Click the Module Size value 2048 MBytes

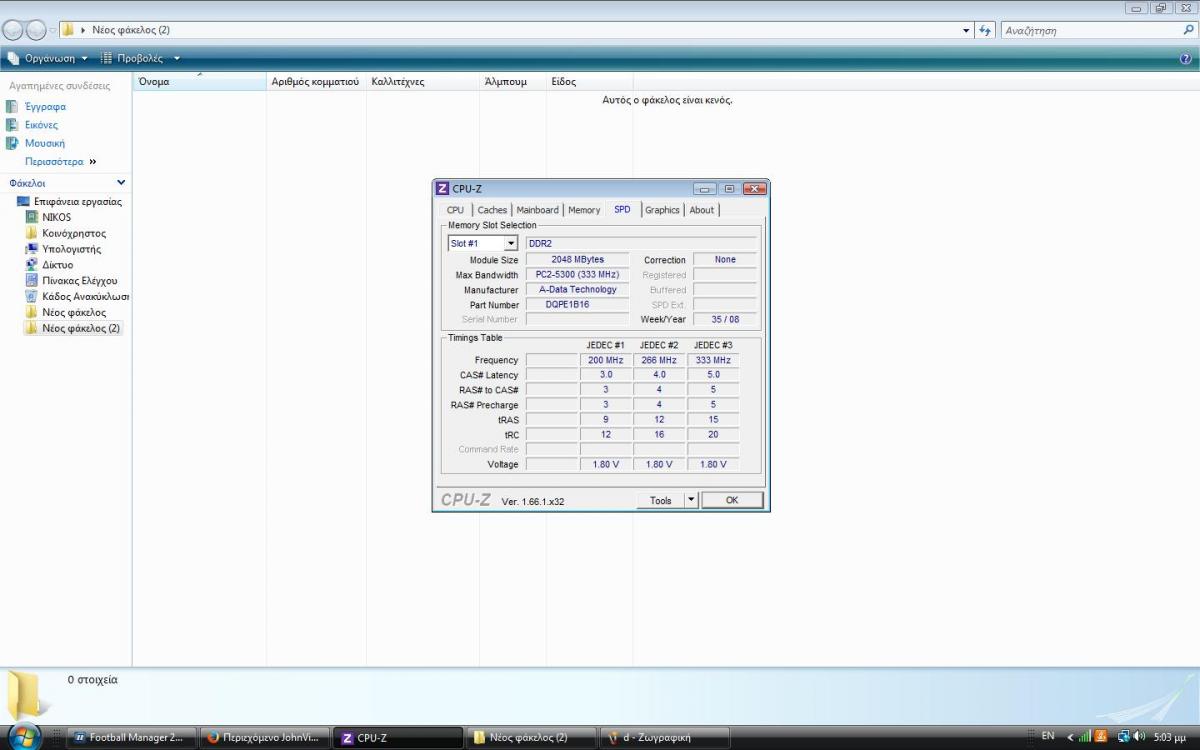[x=578, y=259]
